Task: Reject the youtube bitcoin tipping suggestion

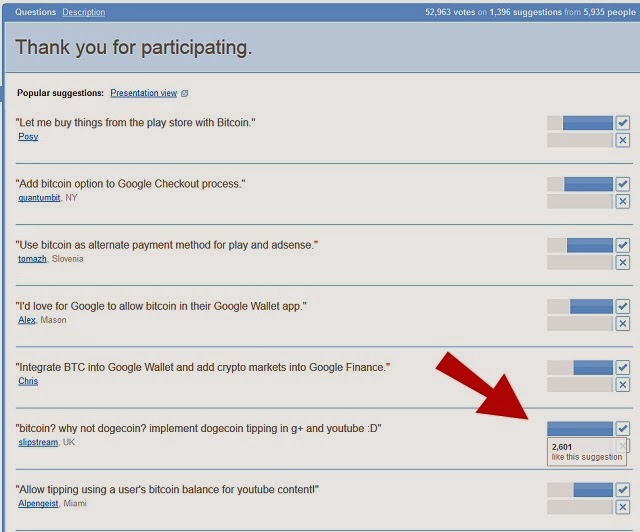Action: (x=622, y=507)
